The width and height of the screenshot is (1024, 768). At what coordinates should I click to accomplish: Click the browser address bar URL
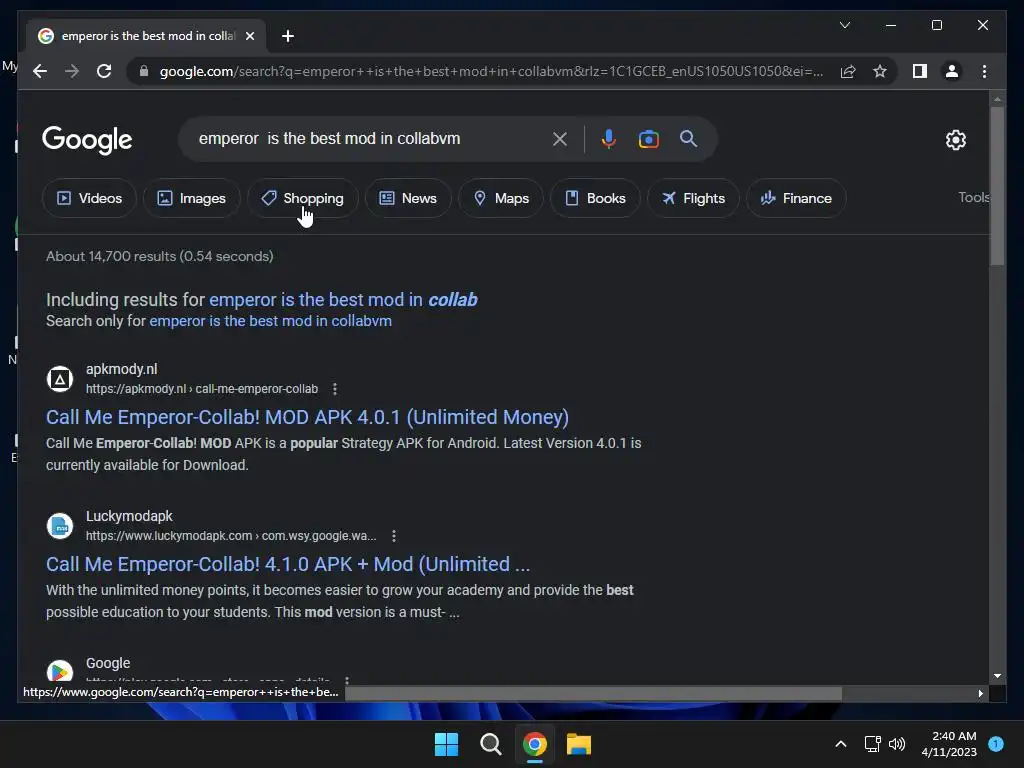[491, 71]
